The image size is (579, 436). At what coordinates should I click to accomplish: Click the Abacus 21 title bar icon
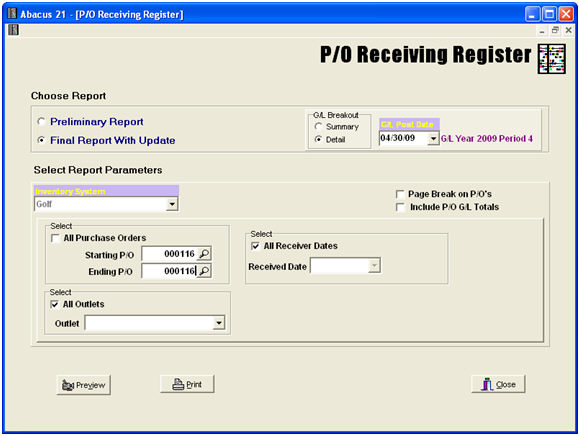[12, 14]
